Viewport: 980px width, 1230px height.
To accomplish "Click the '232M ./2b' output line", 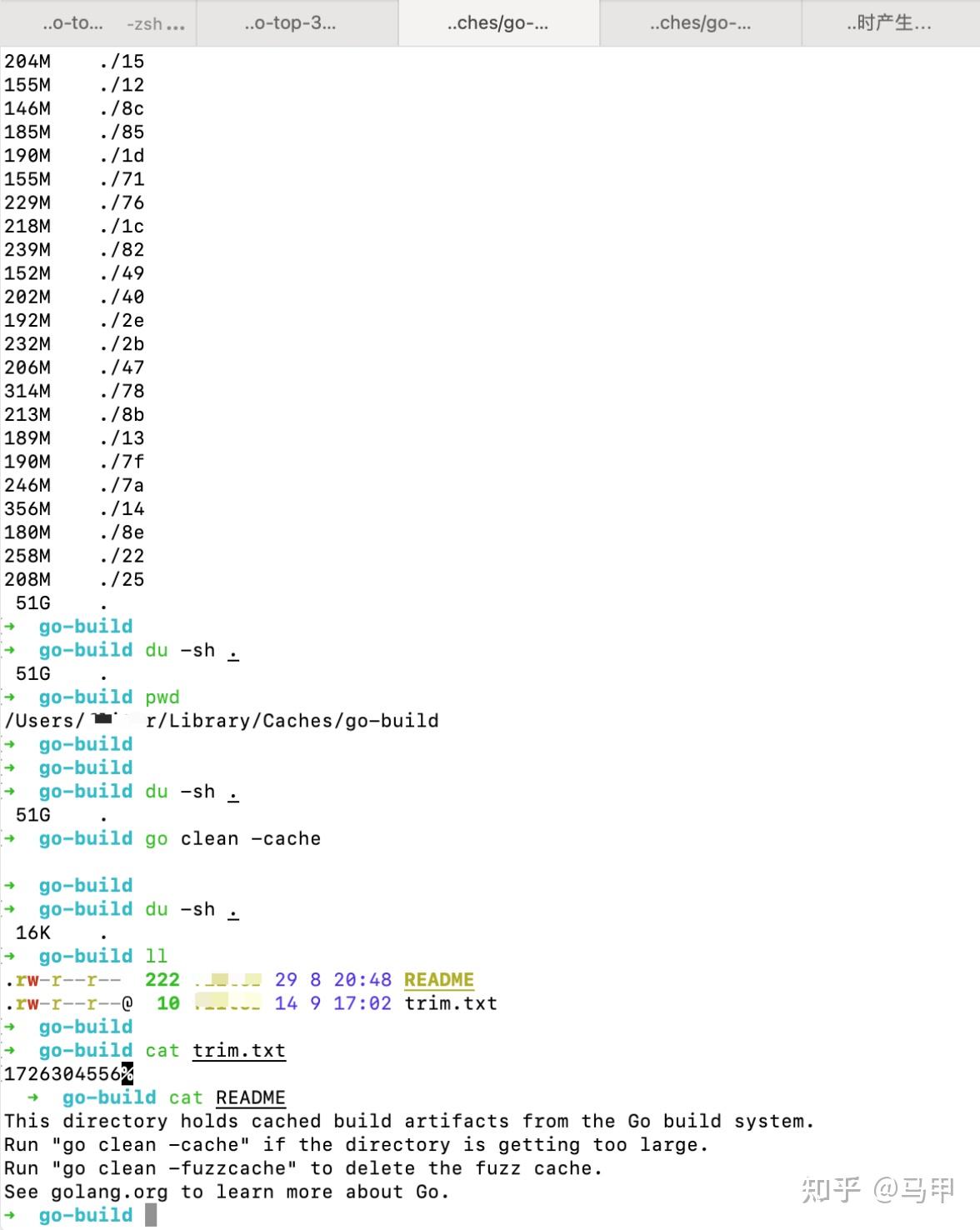I will click(x=74, y=344).
